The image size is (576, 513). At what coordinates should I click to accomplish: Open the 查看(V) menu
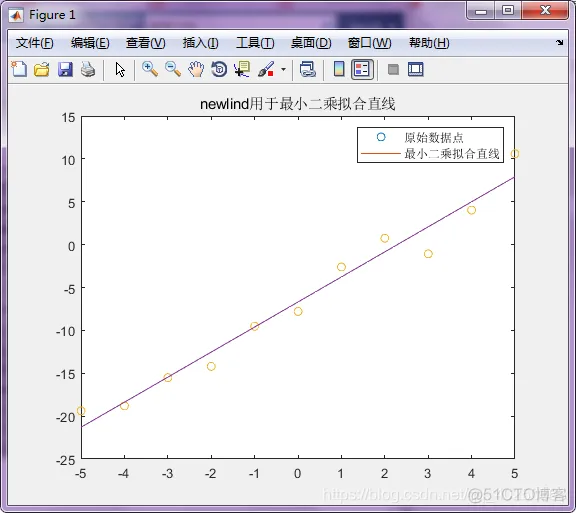145,43
